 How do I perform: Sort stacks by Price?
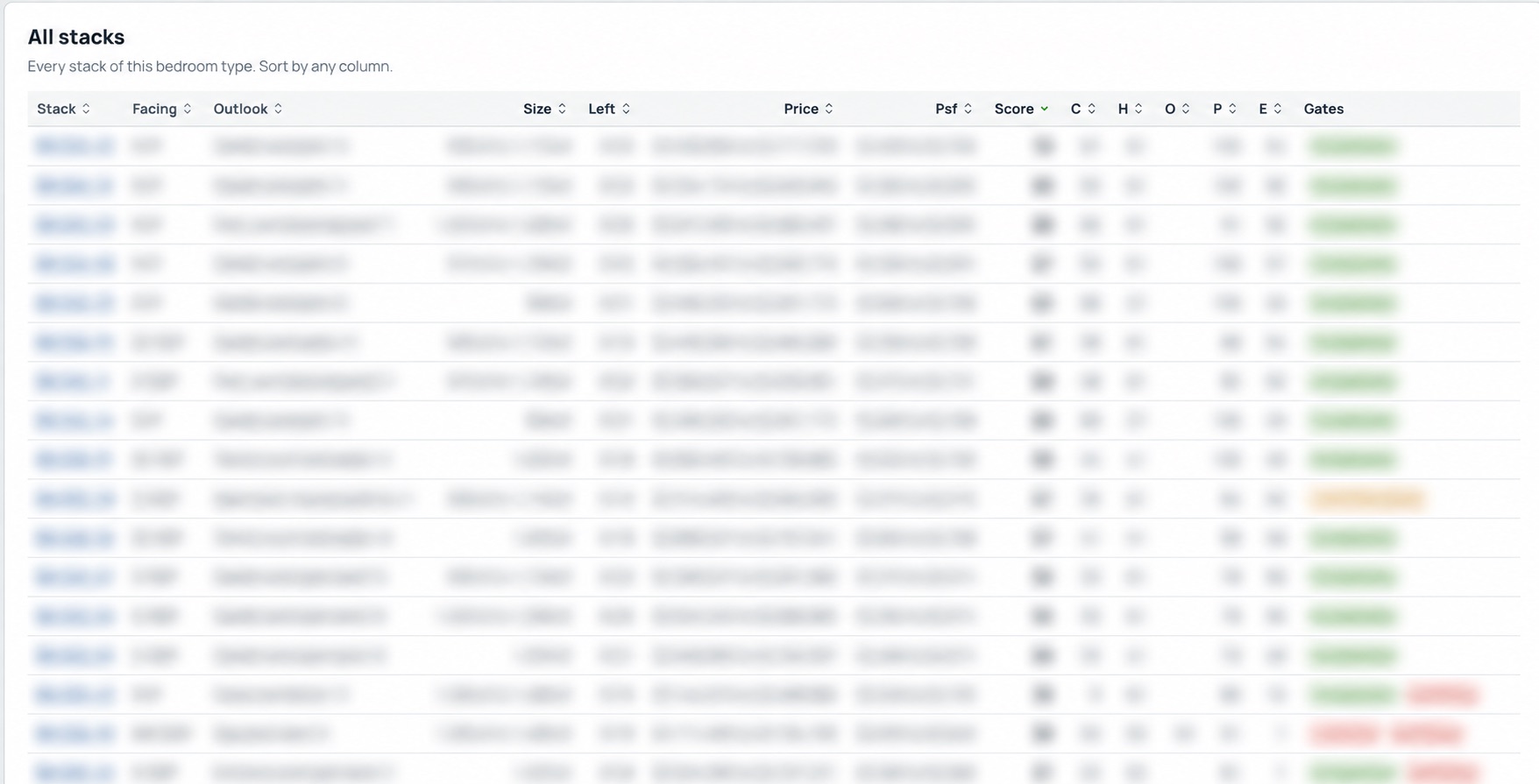pos(808,109)
